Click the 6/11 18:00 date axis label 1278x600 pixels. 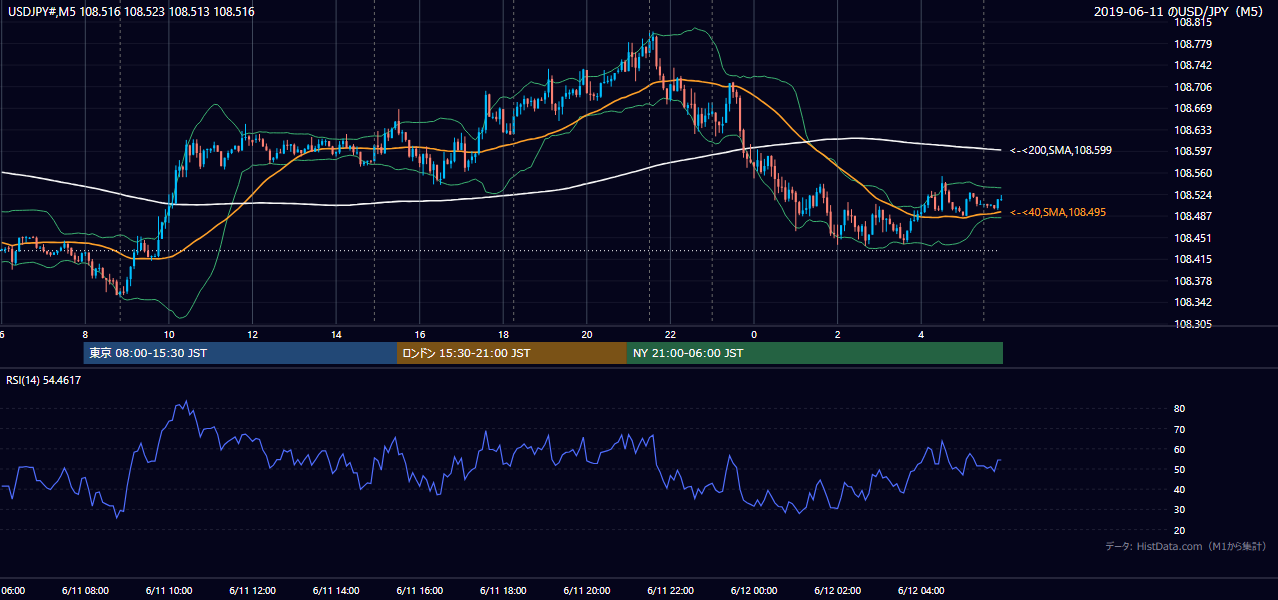pos(503,590)
